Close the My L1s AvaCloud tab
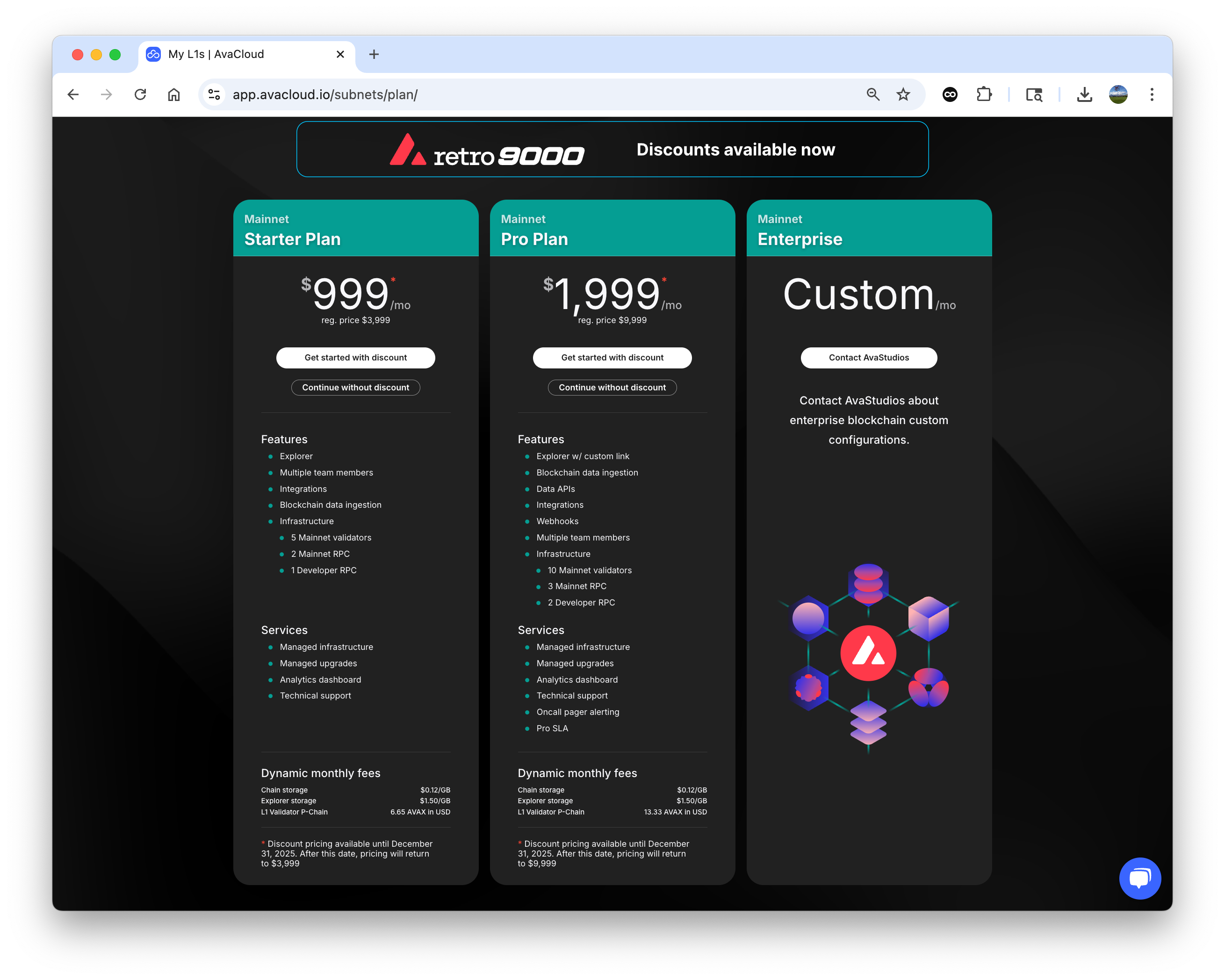The height and width of the screenshot is (980, 1225). [340, 55]
